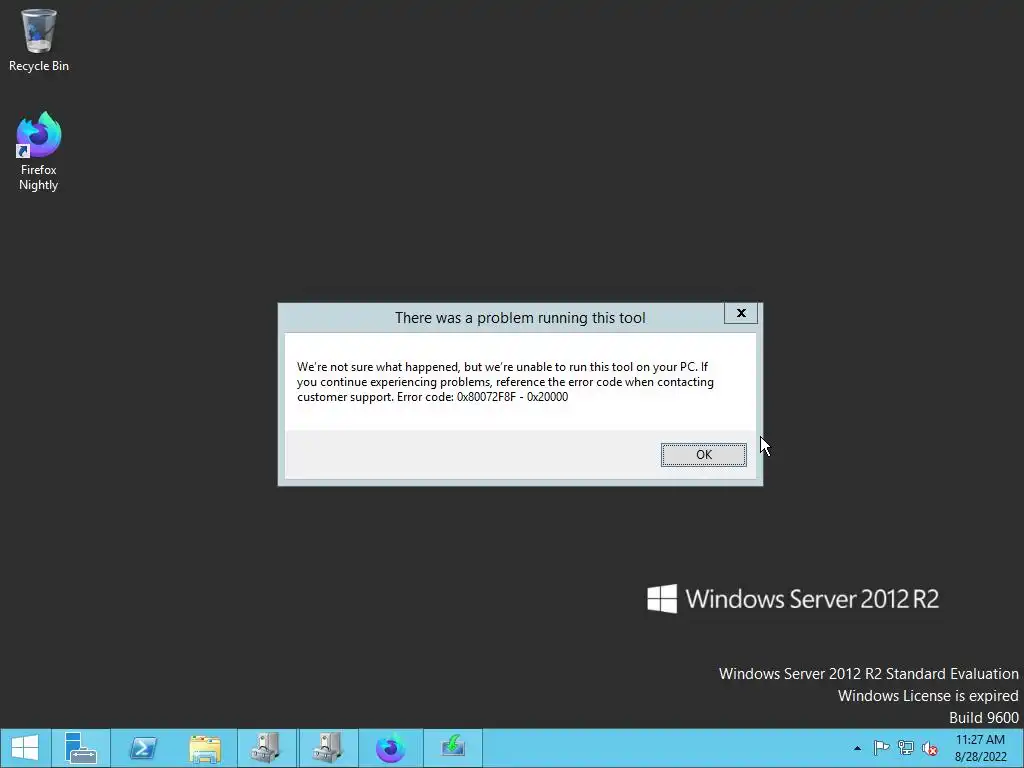The height and width of the screenshot is (768, 1024).
Task: Click the error code text 0x80072F8F - 0x20000
Action: (x=512, y=397)
